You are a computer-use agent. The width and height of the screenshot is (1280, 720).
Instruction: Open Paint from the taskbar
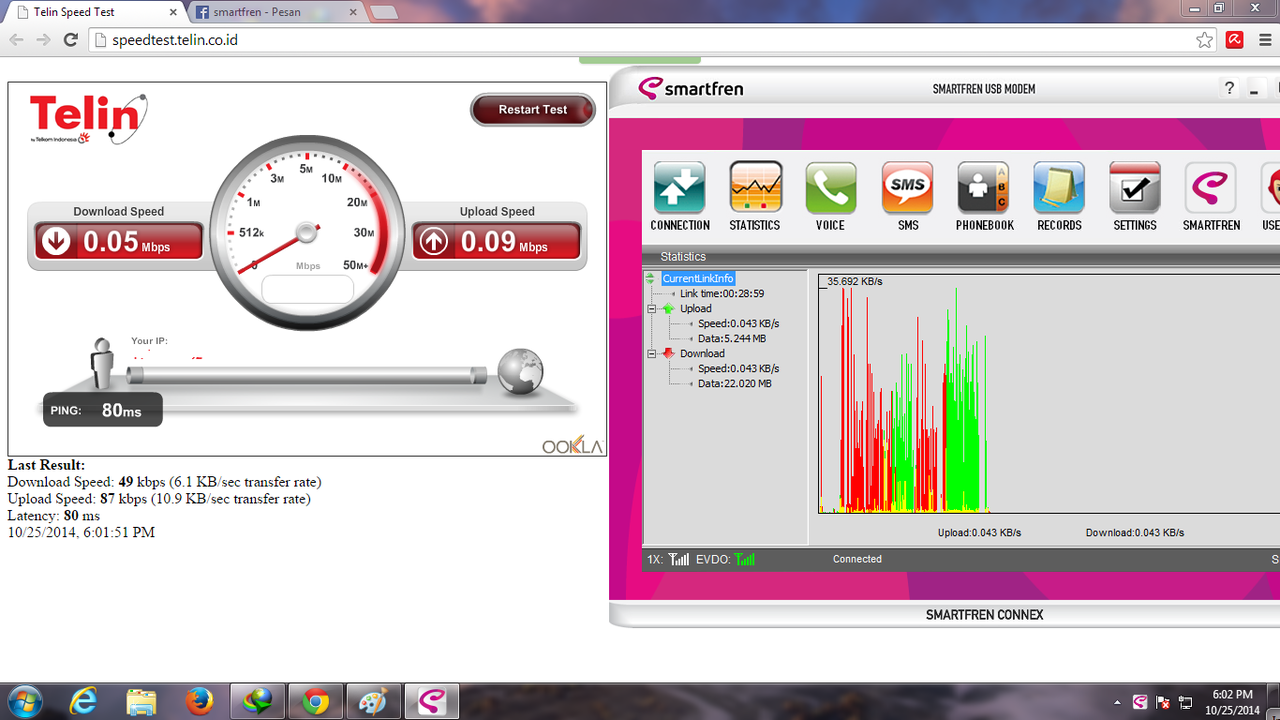tap(374, 702)
